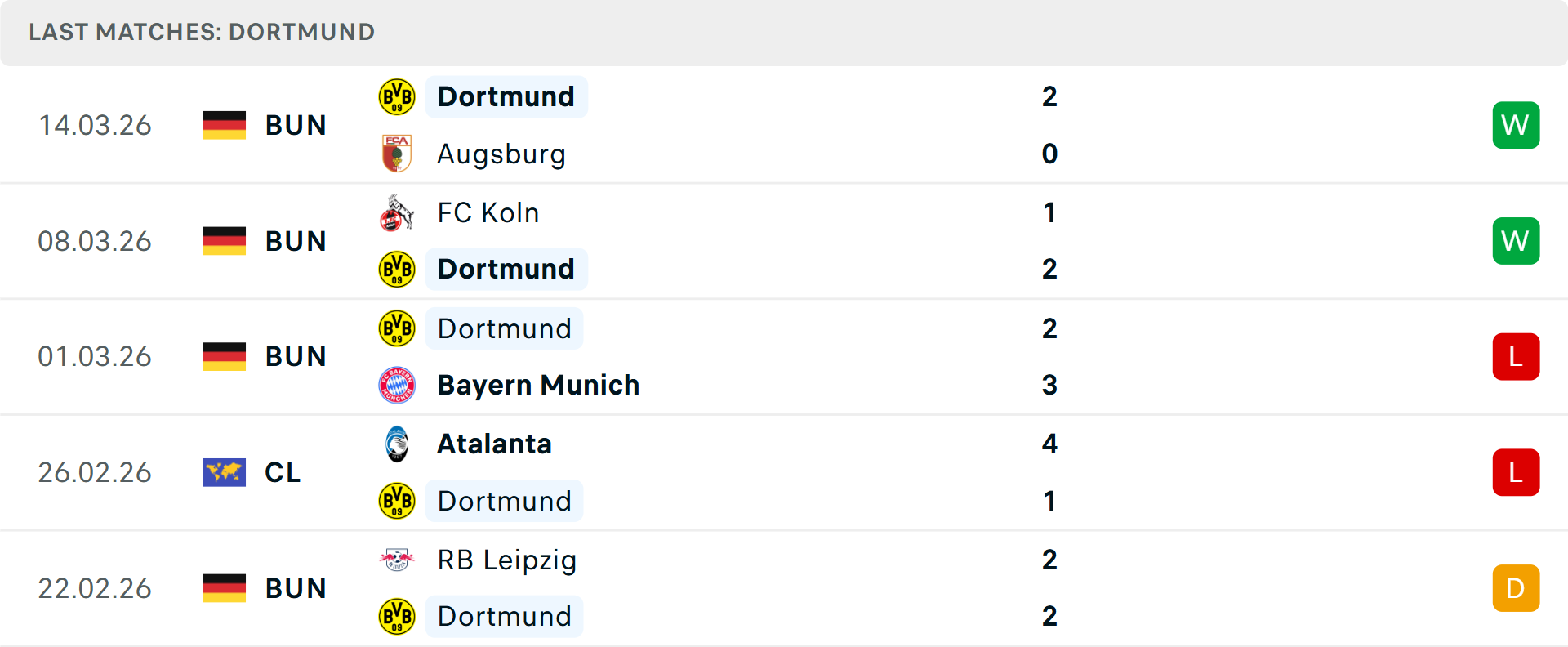Open the Bayern Munich team name link
Image resolution: width=1568 pixels, height=647 pixels.
pyautogui.click(x=538, y=385)
